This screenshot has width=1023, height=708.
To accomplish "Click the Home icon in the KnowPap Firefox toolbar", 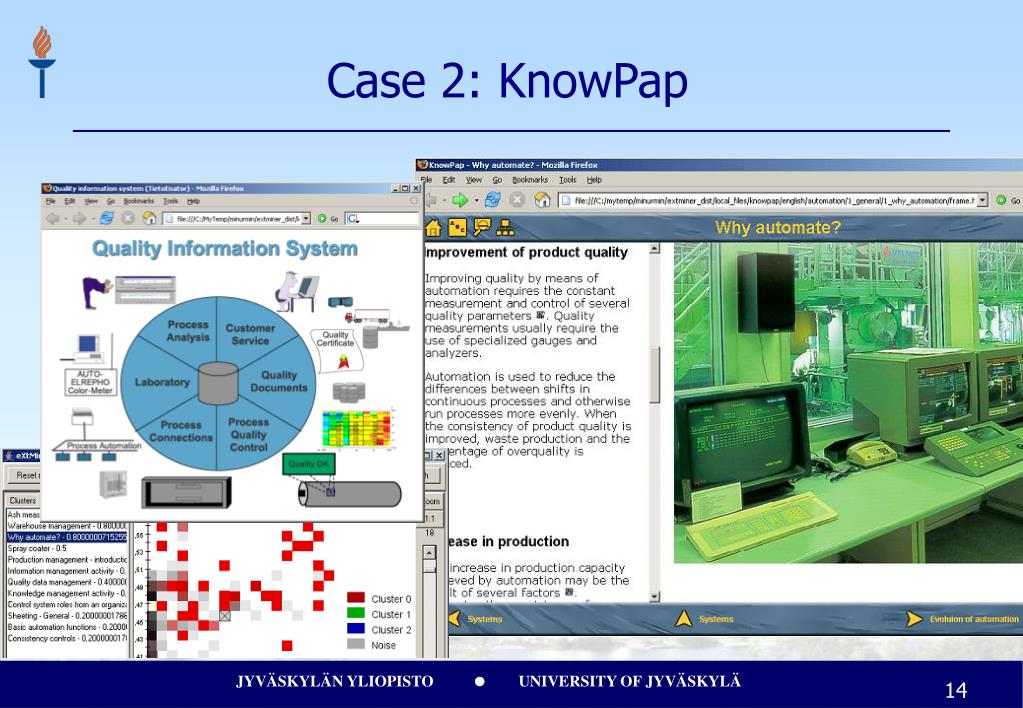I will click(x=542, y=200).
